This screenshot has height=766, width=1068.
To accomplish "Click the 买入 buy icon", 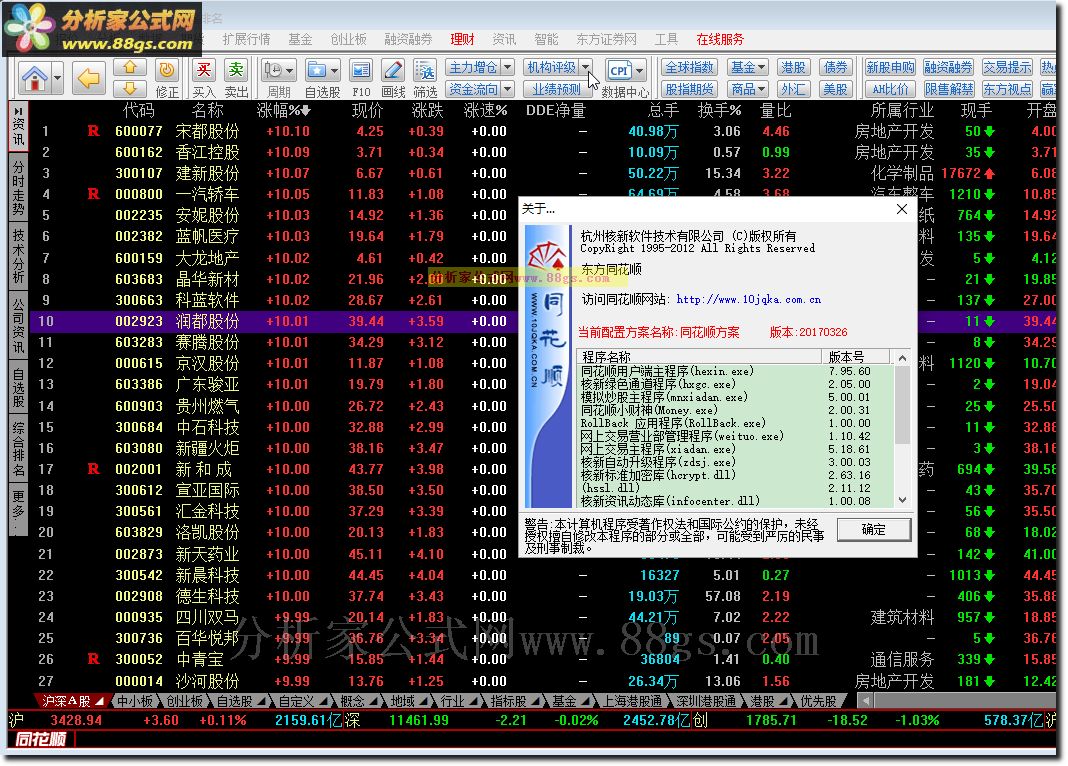I will click(204, 78).
